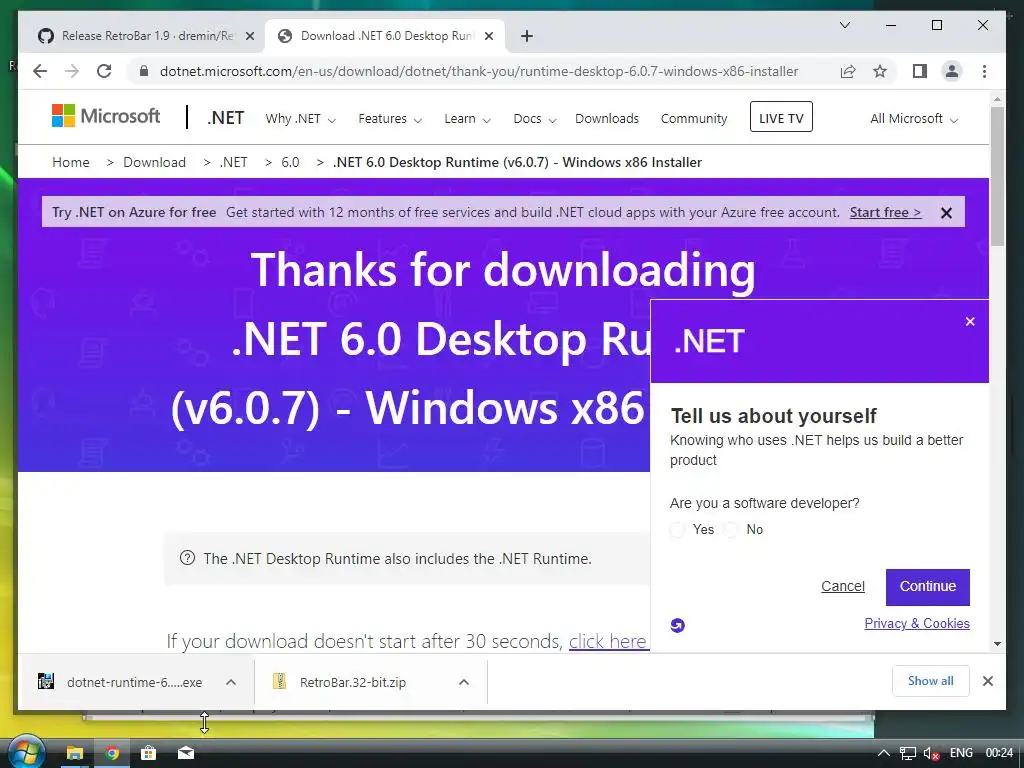Open a new browser tab
1024x768 pixels.
click(x=527, y=36)
